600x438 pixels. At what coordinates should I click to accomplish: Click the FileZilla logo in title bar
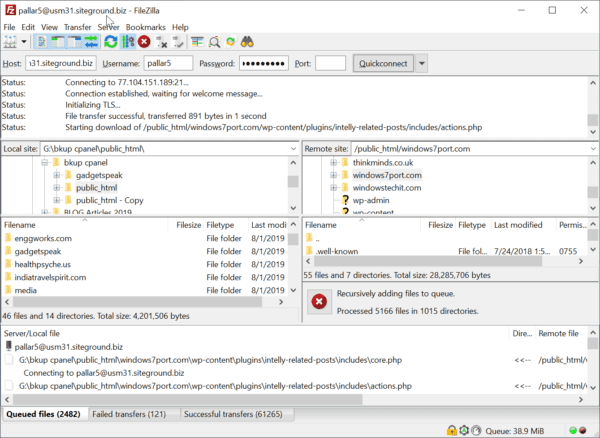click(10, 10)
